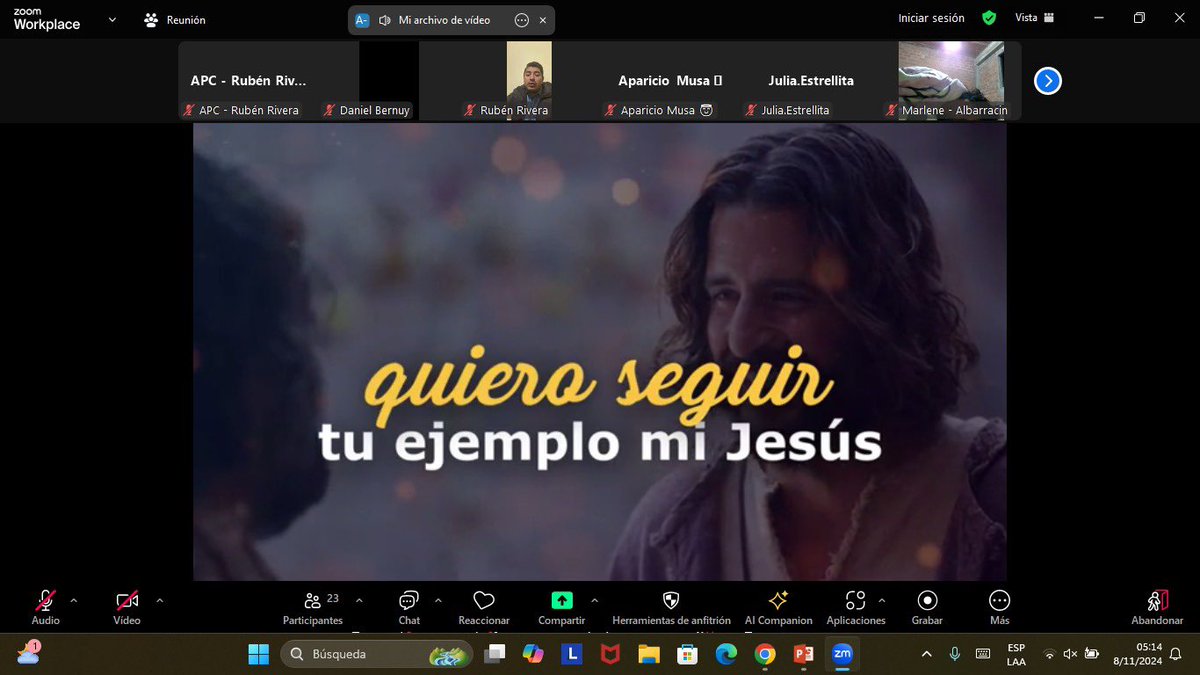This screenshot has height=675, width=1200.
Task: Select APC - Rubén Rivera participant tile
Action: pyautogui.click(x=249, y=81)
